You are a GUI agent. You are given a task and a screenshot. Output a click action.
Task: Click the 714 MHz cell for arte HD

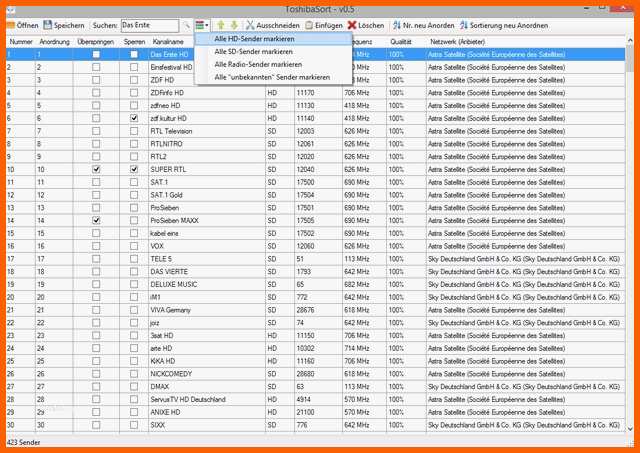[356, 348]
